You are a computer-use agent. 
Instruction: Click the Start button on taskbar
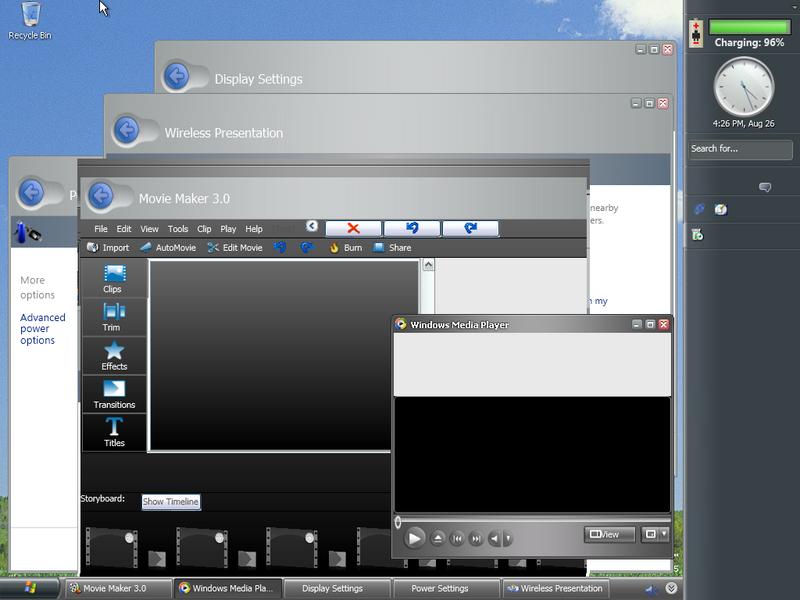pyautogui.click(x=30, y=588)
